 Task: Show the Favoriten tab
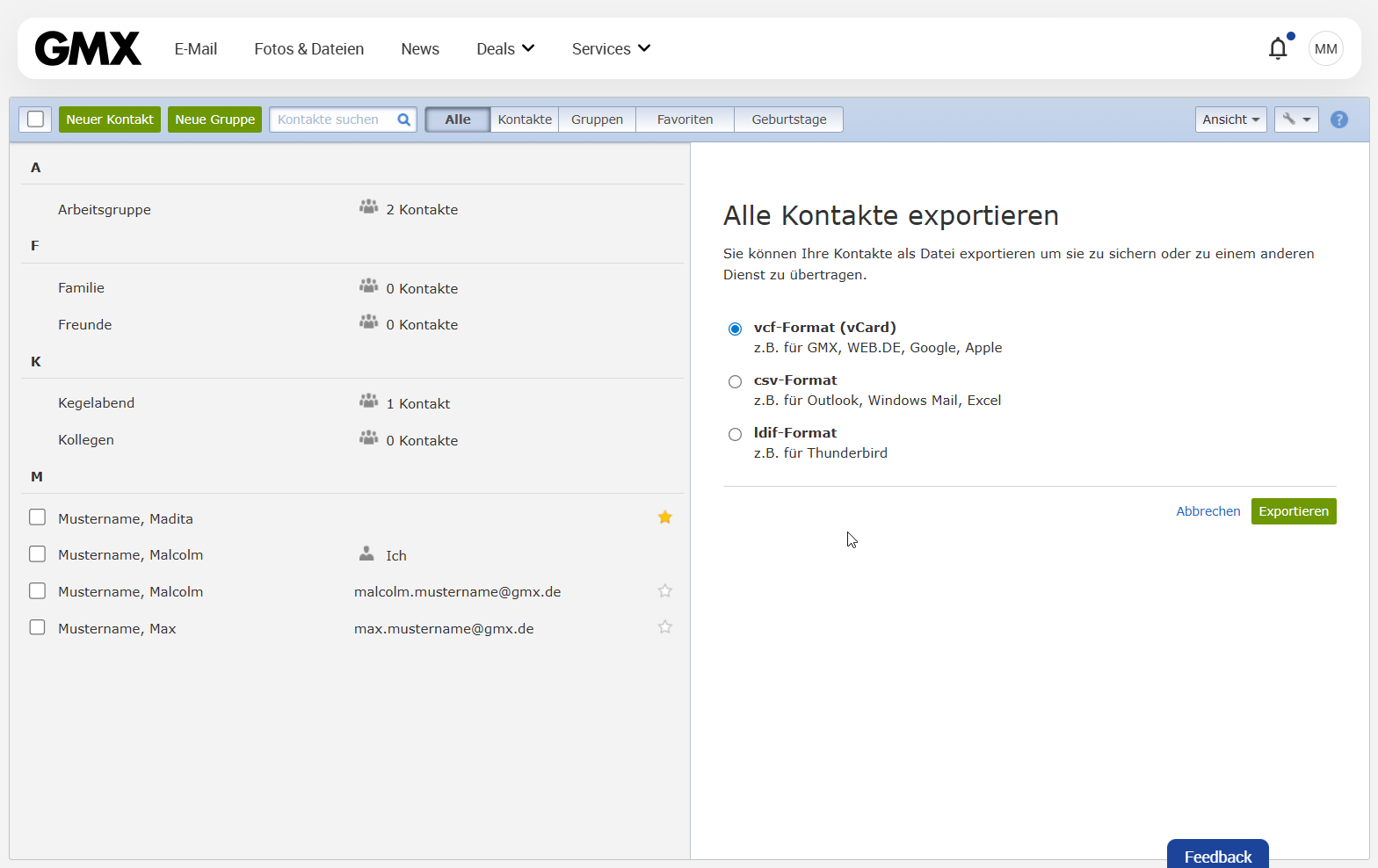[x=685, y=119]
